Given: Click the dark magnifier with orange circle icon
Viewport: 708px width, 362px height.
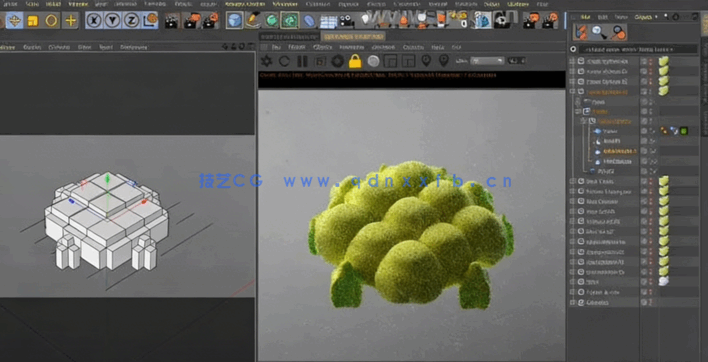Looking at the screenshot, I should coord(618,32).
